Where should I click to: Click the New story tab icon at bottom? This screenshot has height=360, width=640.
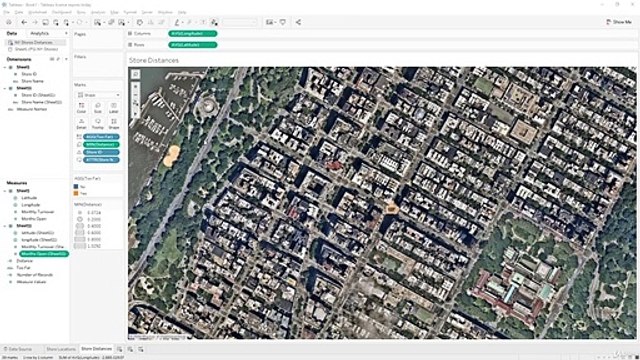point(140,349)
